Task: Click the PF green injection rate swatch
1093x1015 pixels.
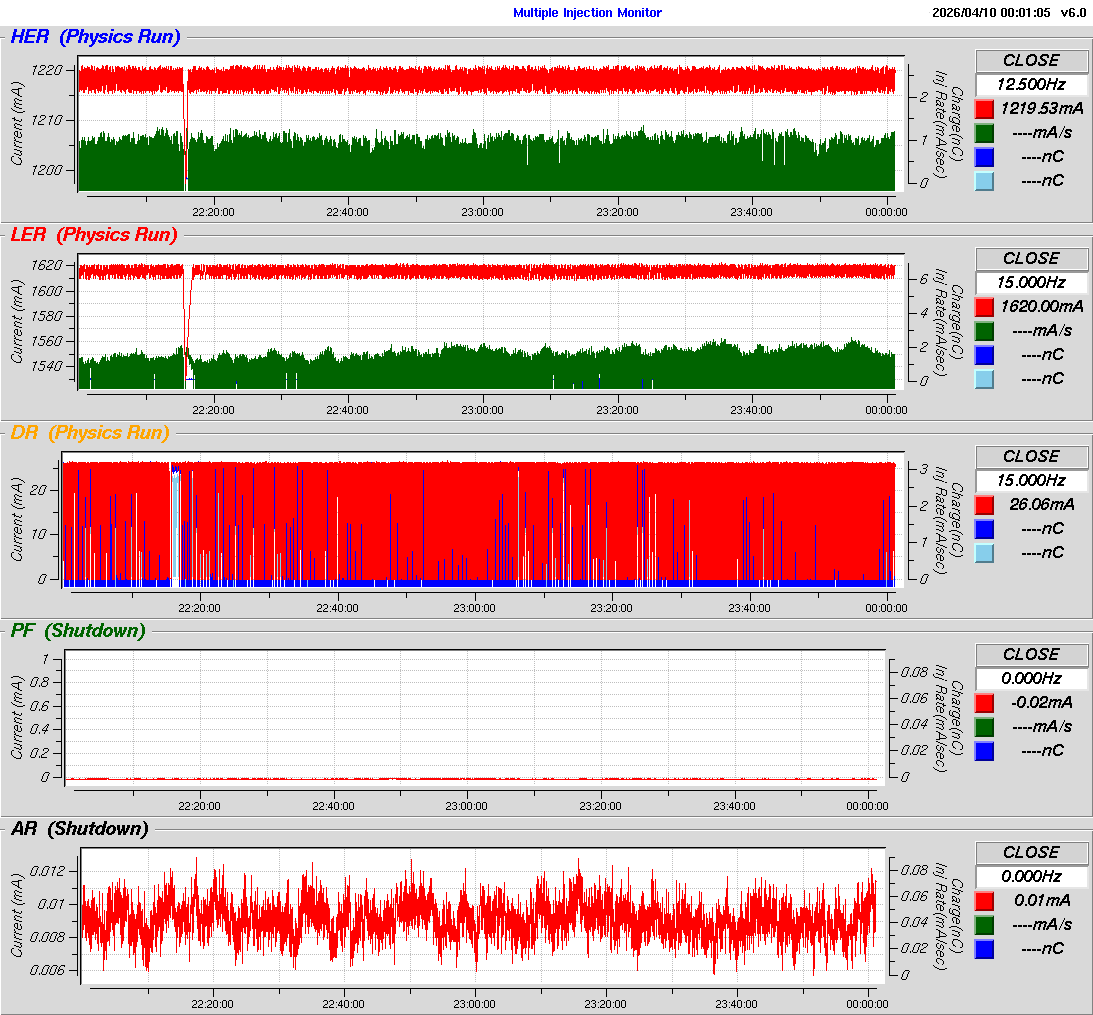Action: pos(985,727)
